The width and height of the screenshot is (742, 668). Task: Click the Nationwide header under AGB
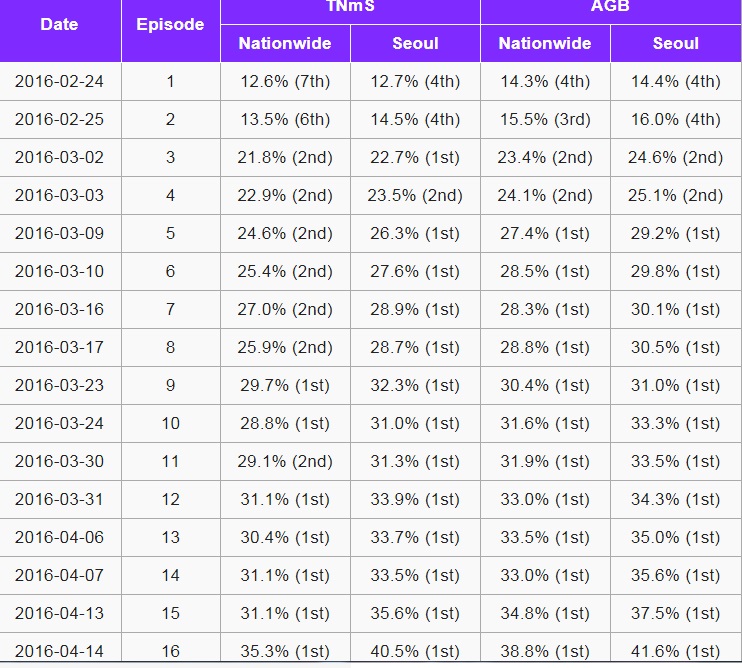click(x=545, y=44)
